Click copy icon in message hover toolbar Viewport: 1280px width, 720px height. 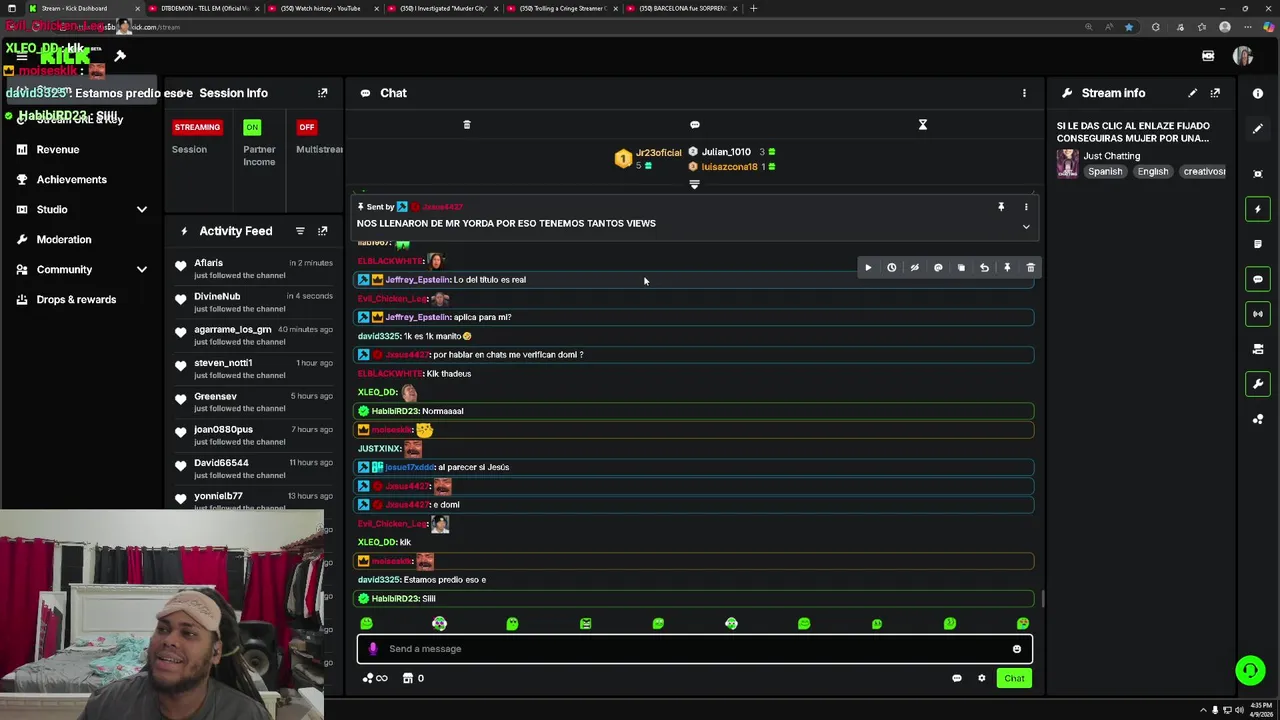point(961,268)
